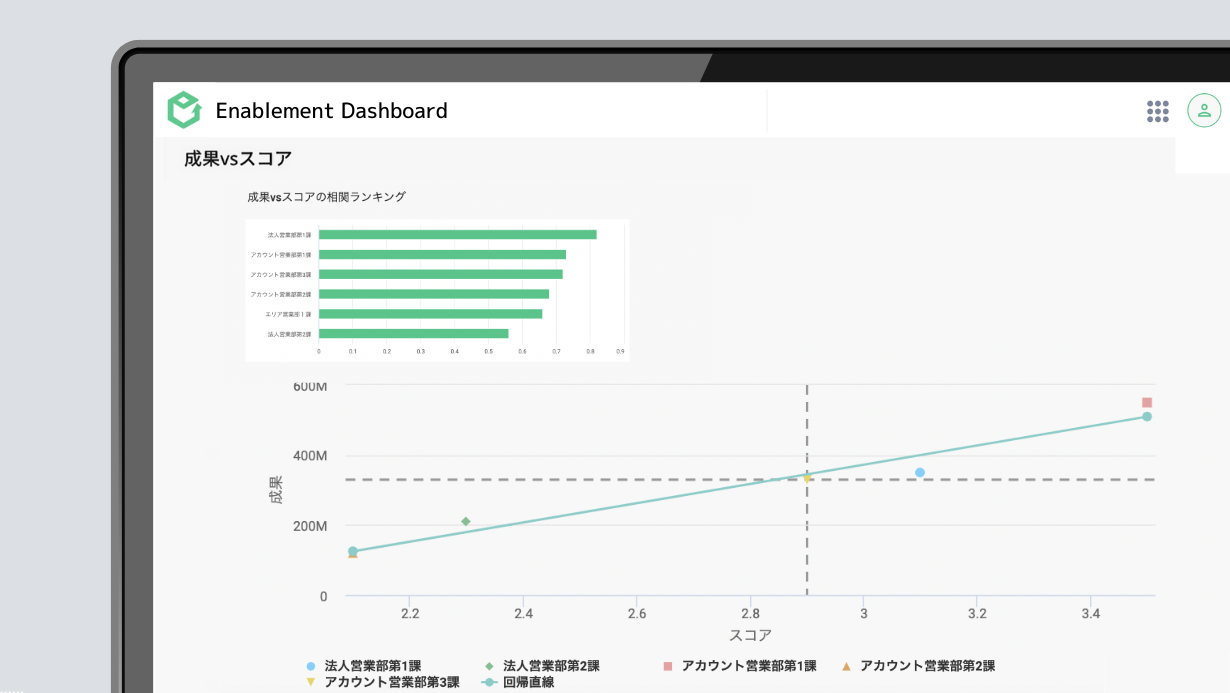Select the 法人営業部第1課 bar in ranking chart
Screen dimensions: 1230x693
[x=458, y=235]
